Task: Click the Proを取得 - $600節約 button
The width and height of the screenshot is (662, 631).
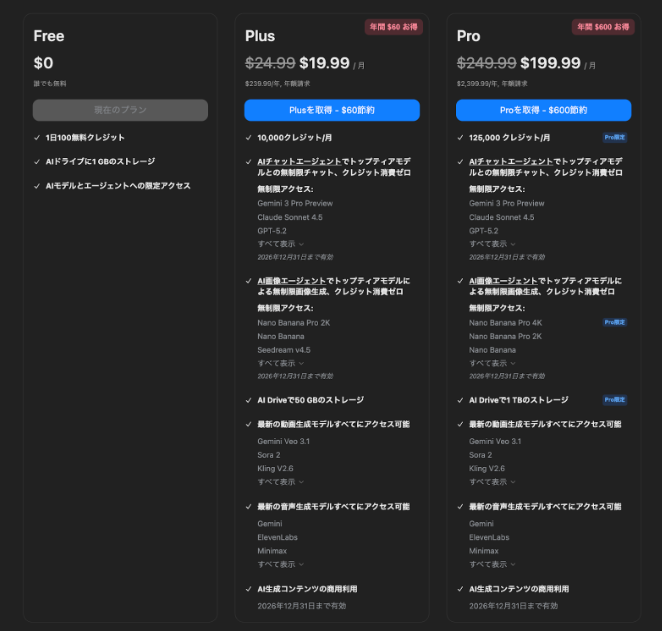Action: (x=543, y=110)
